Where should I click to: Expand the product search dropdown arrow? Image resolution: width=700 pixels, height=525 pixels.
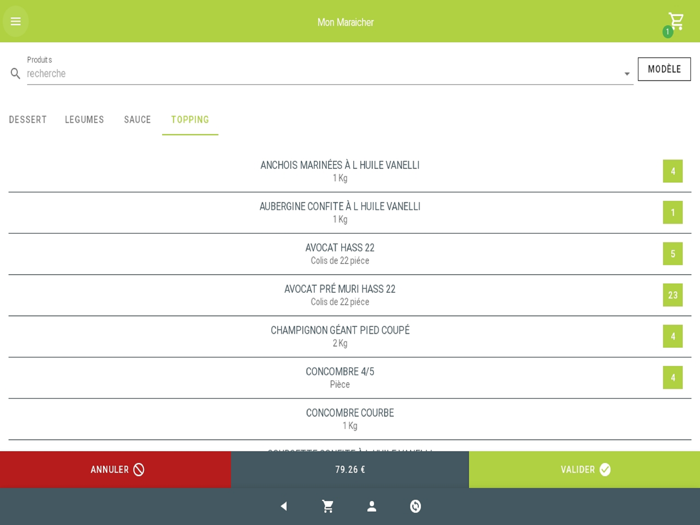pyautogui.click(x=627, y=74)
